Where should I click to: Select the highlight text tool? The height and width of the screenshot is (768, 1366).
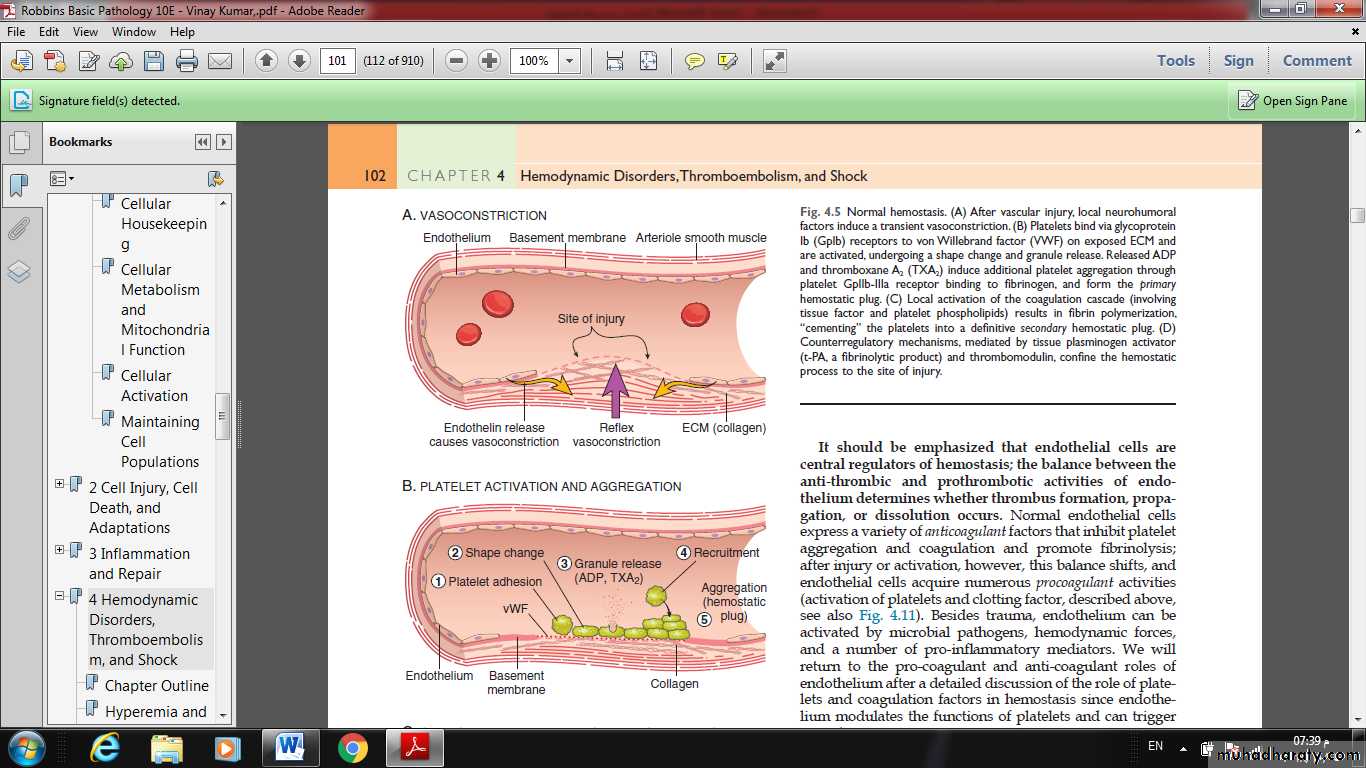tap(727, 61)
